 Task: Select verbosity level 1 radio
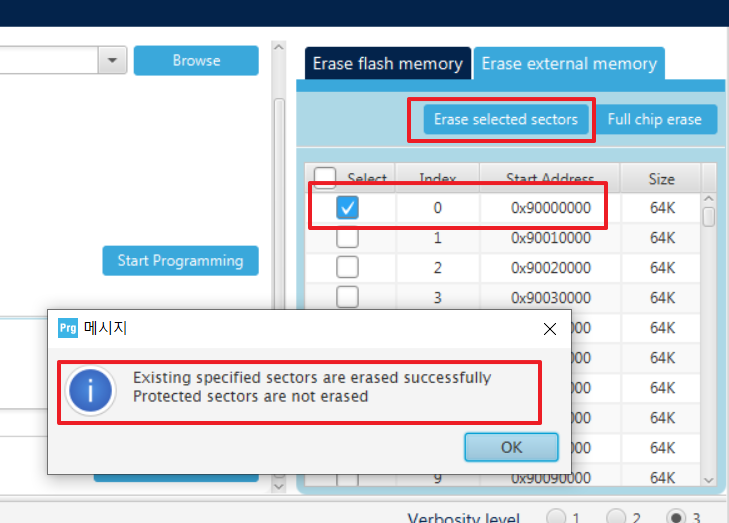[556, 517]
